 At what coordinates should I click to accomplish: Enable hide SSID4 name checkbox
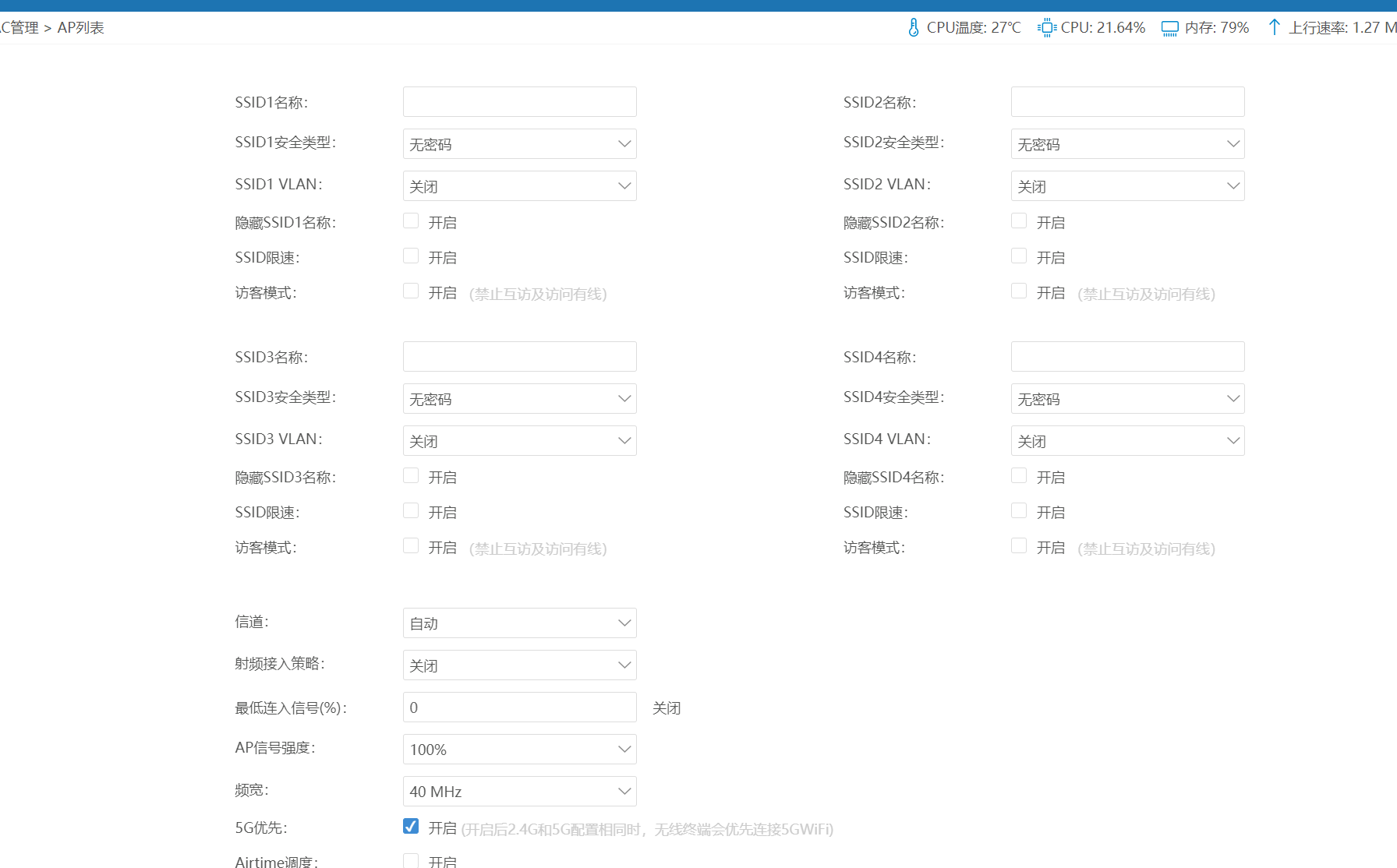pyautogui.click(x=1019, y=476)
